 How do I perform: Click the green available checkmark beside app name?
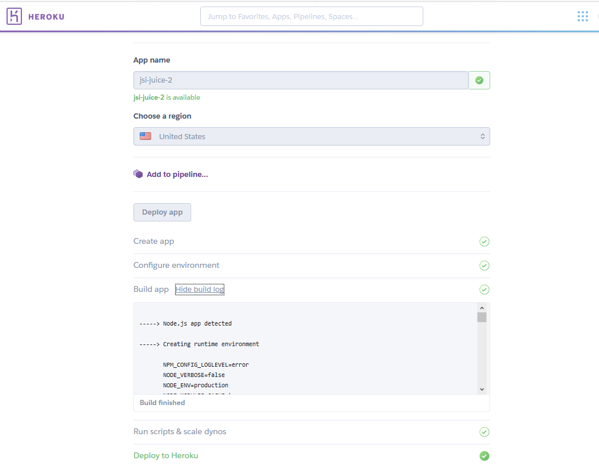(x=479, y=80)
